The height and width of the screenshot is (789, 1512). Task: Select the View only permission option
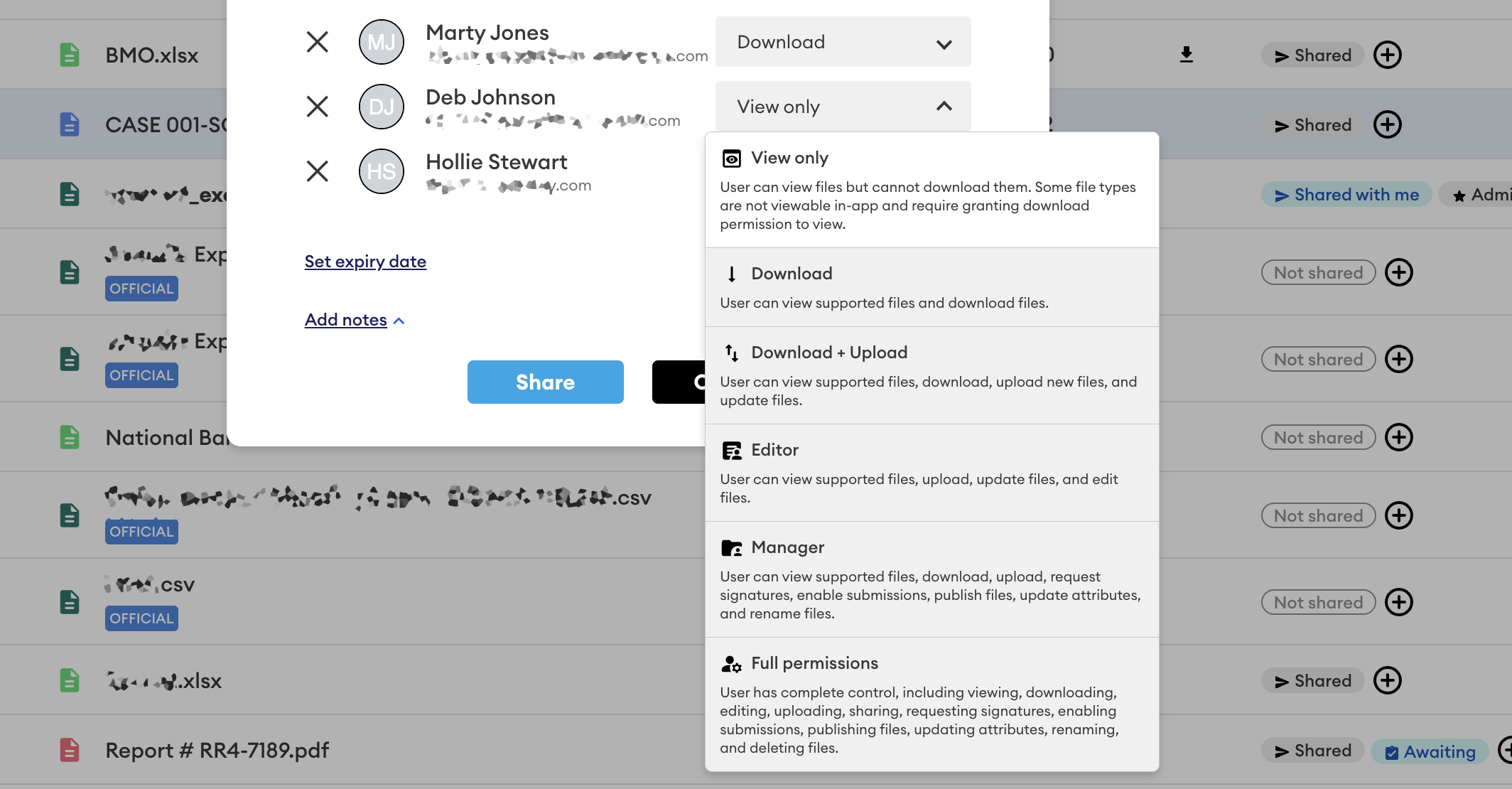(931, 190)
